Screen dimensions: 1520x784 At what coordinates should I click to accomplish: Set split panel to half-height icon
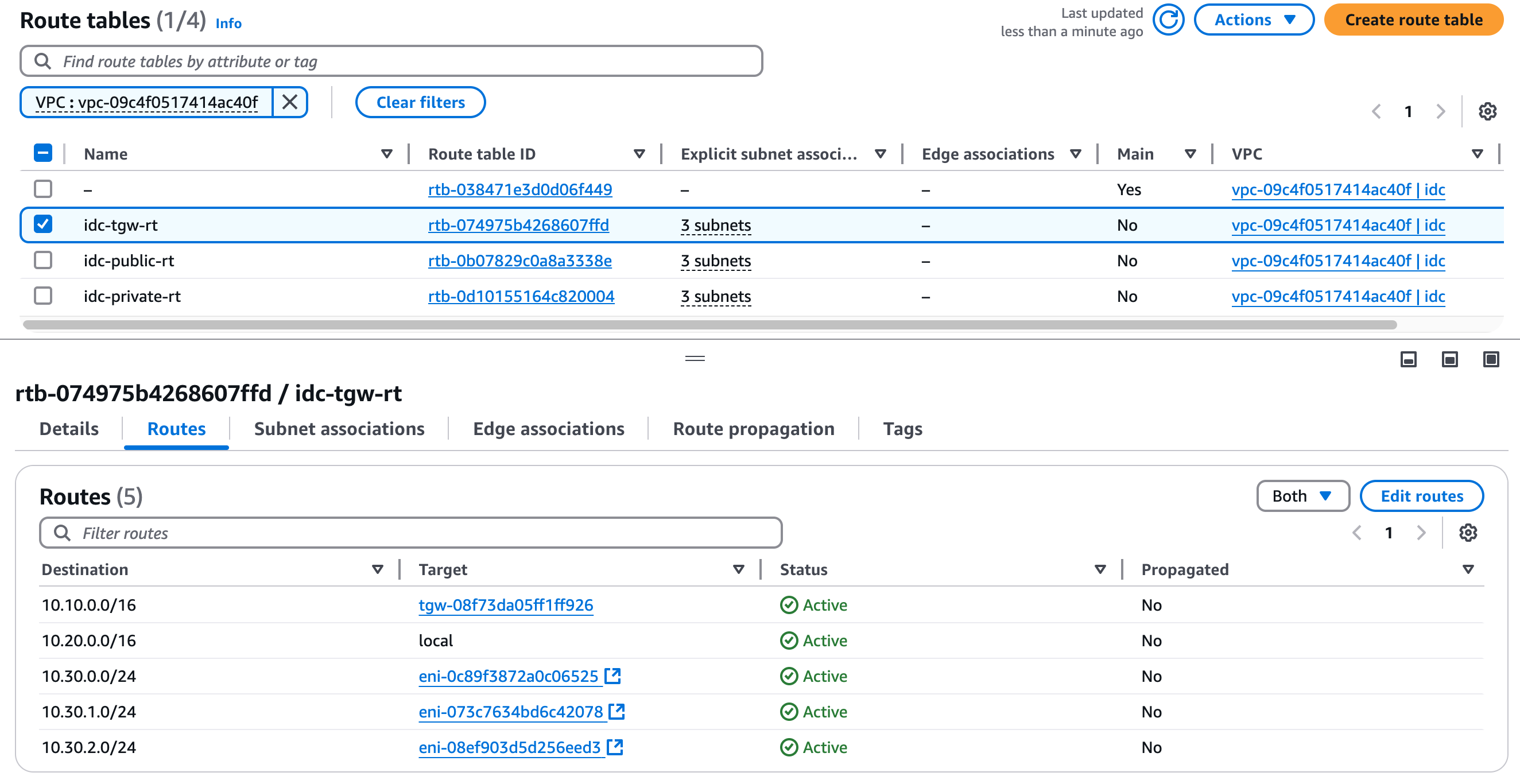coord(1449,359)
